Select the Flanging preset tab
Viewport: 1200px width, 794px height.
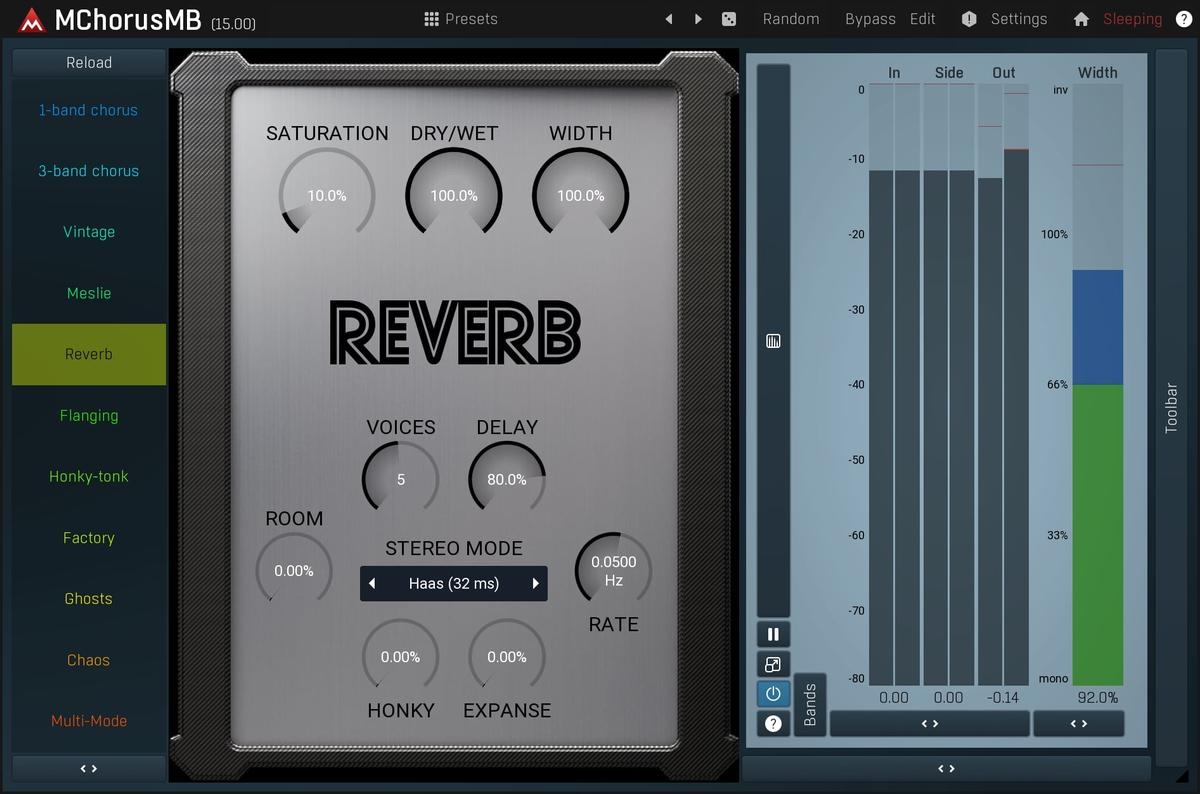(89, 416)
